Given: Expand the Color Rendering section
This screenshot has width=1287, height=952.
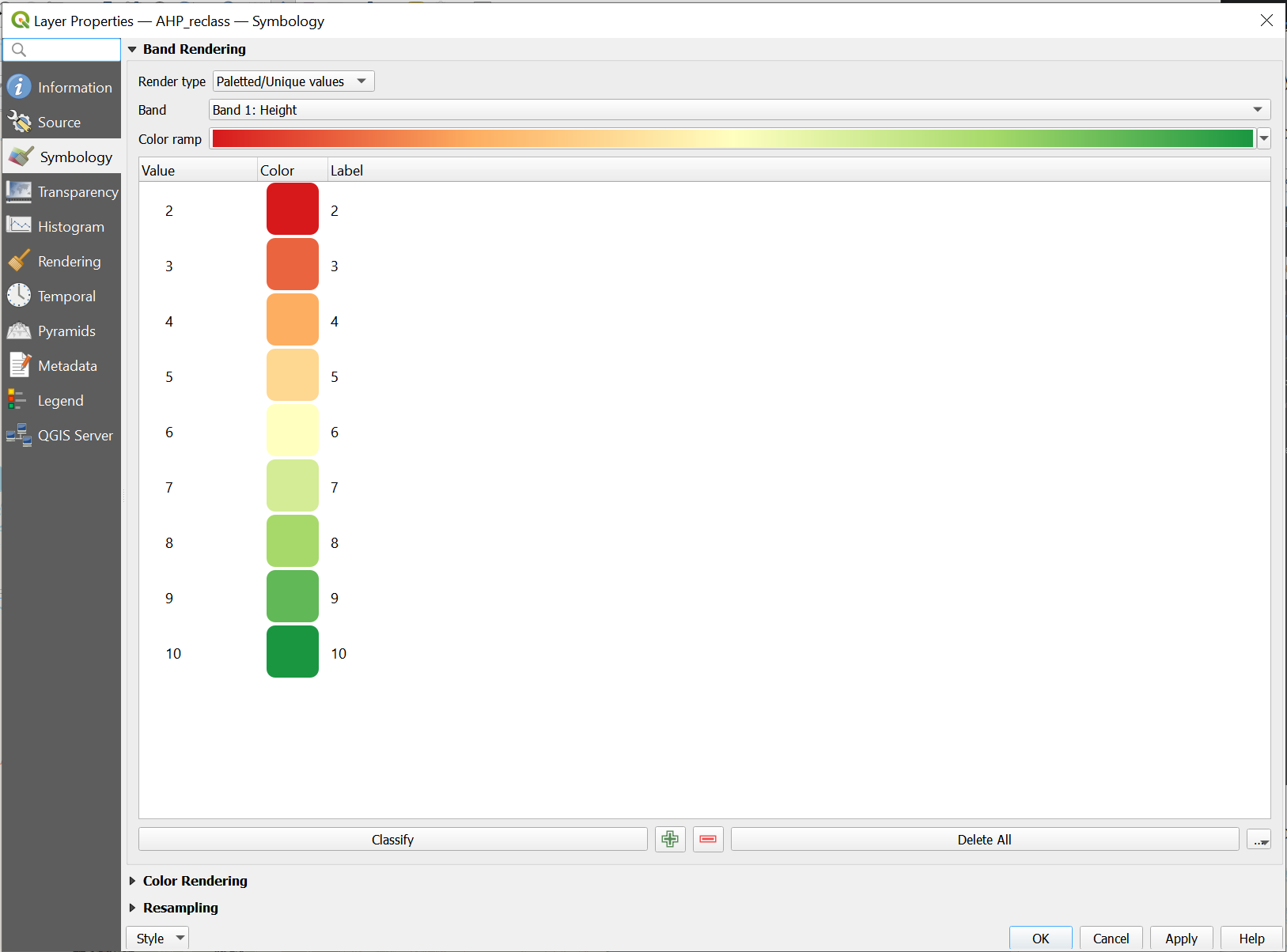Looking at the screenshot, I should pos(133,881).
